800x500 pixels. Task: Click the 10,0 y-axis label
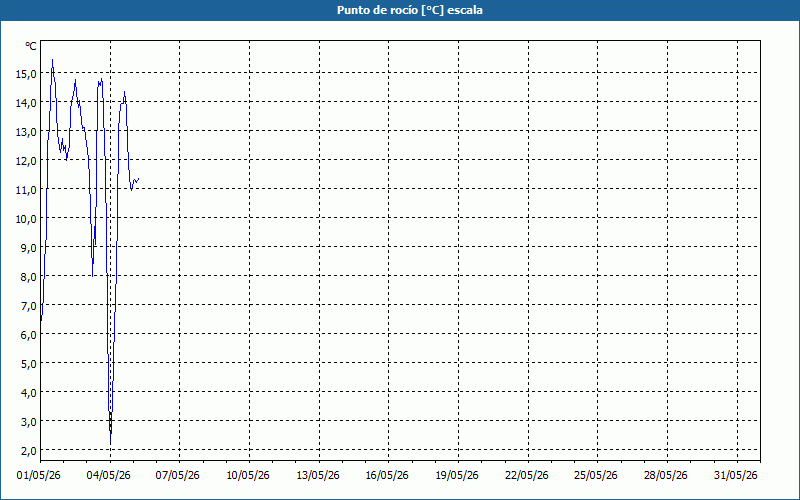pyautogui.click(x=27, y=219)
